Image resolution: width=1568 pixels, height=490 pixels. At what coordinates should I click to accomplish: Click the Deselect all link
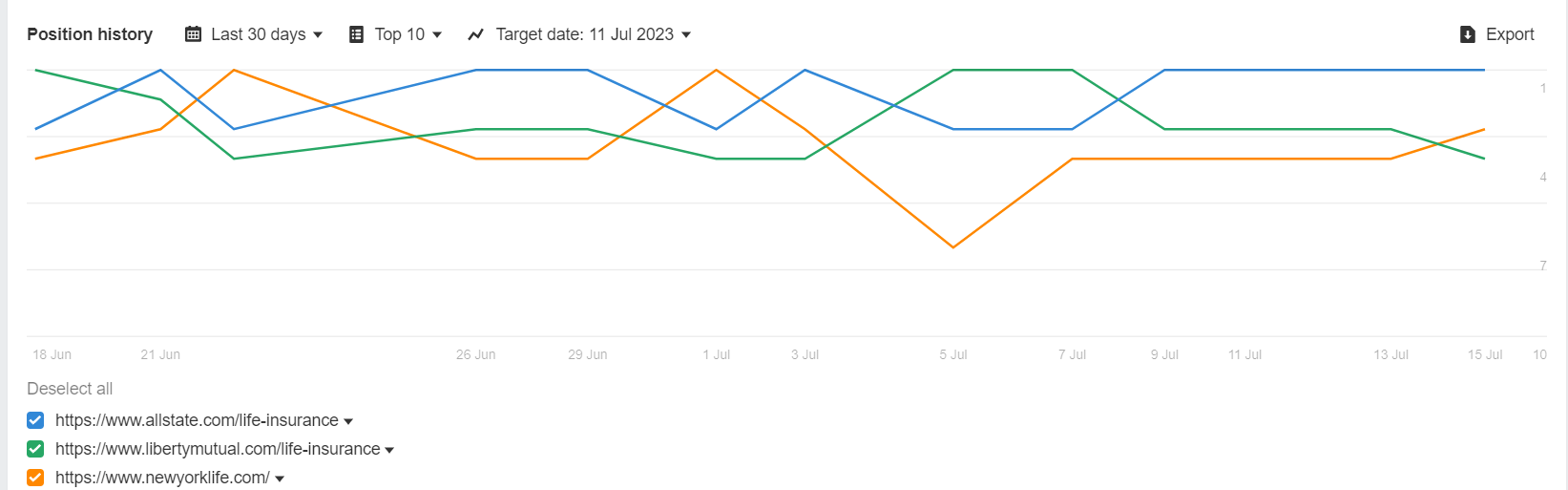tap(70, 389)
